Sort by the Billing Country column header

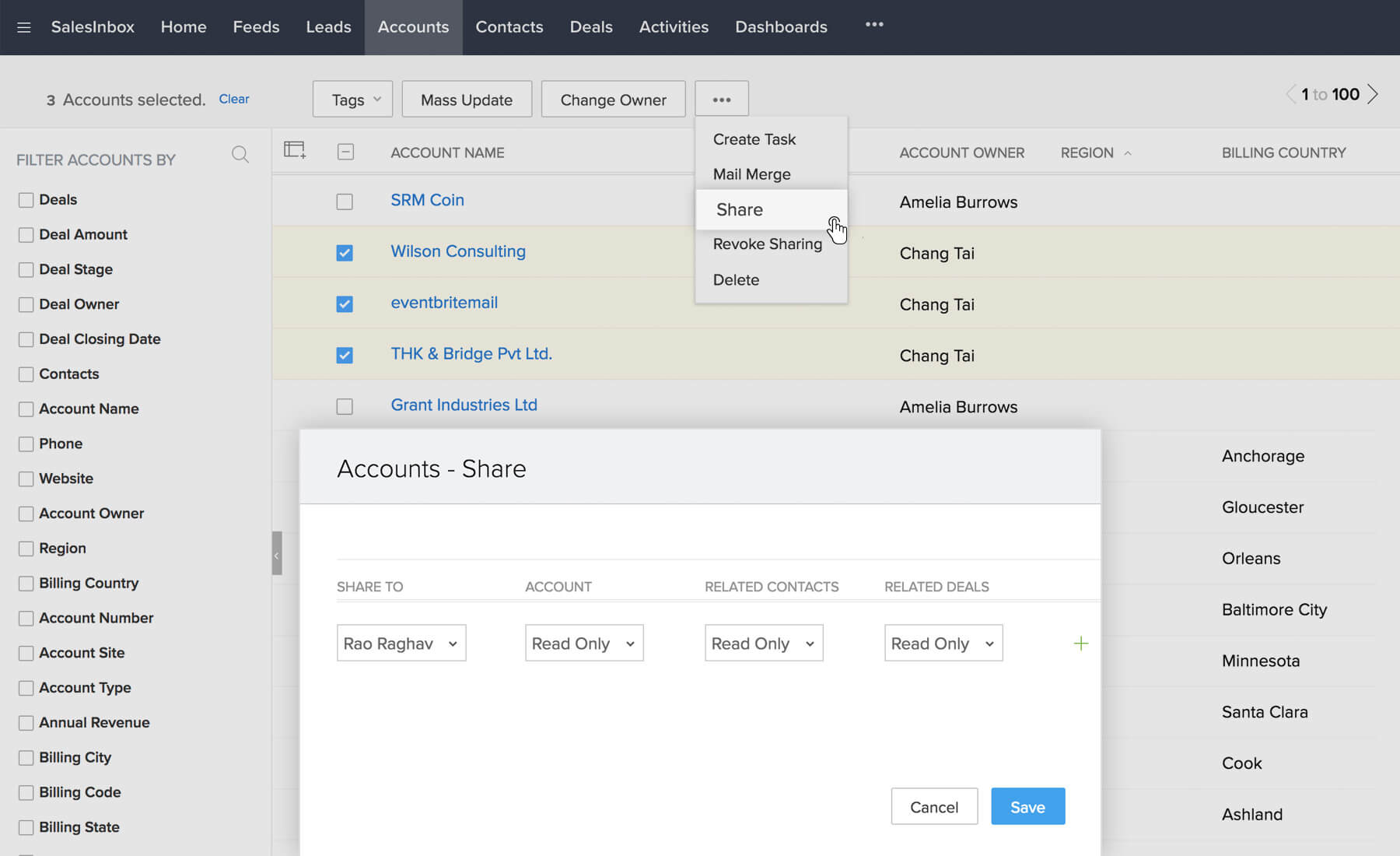pos(1283,153)
